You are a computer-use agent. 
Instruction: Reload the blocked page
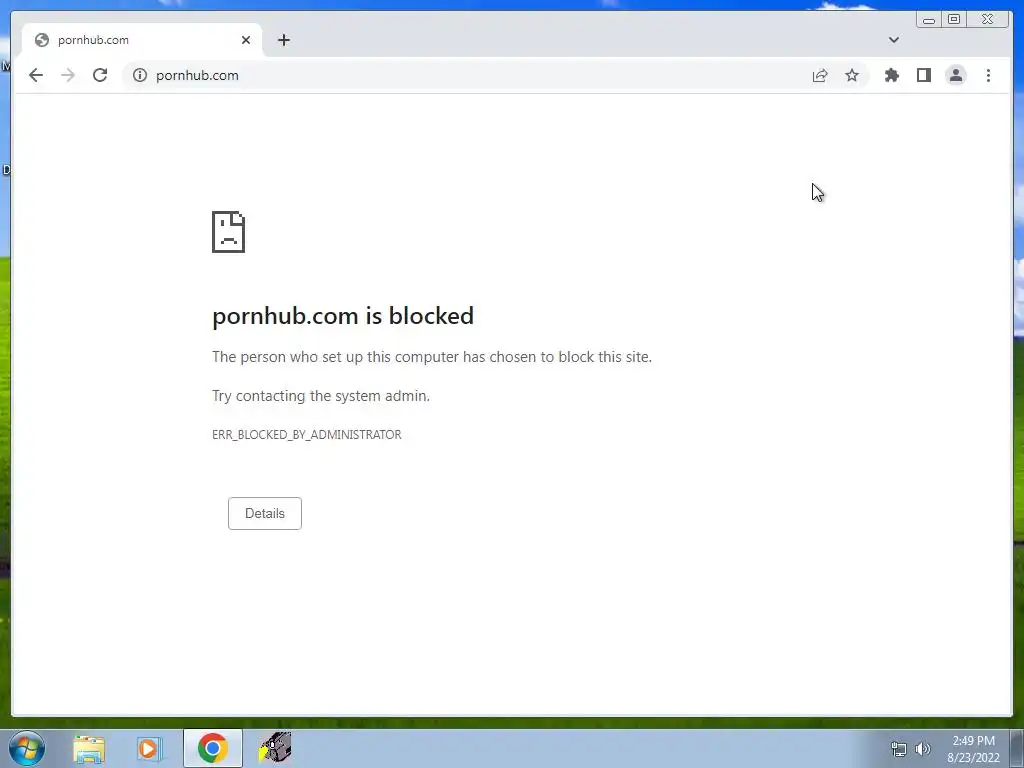pyautogui.click(x=100, y=75)
